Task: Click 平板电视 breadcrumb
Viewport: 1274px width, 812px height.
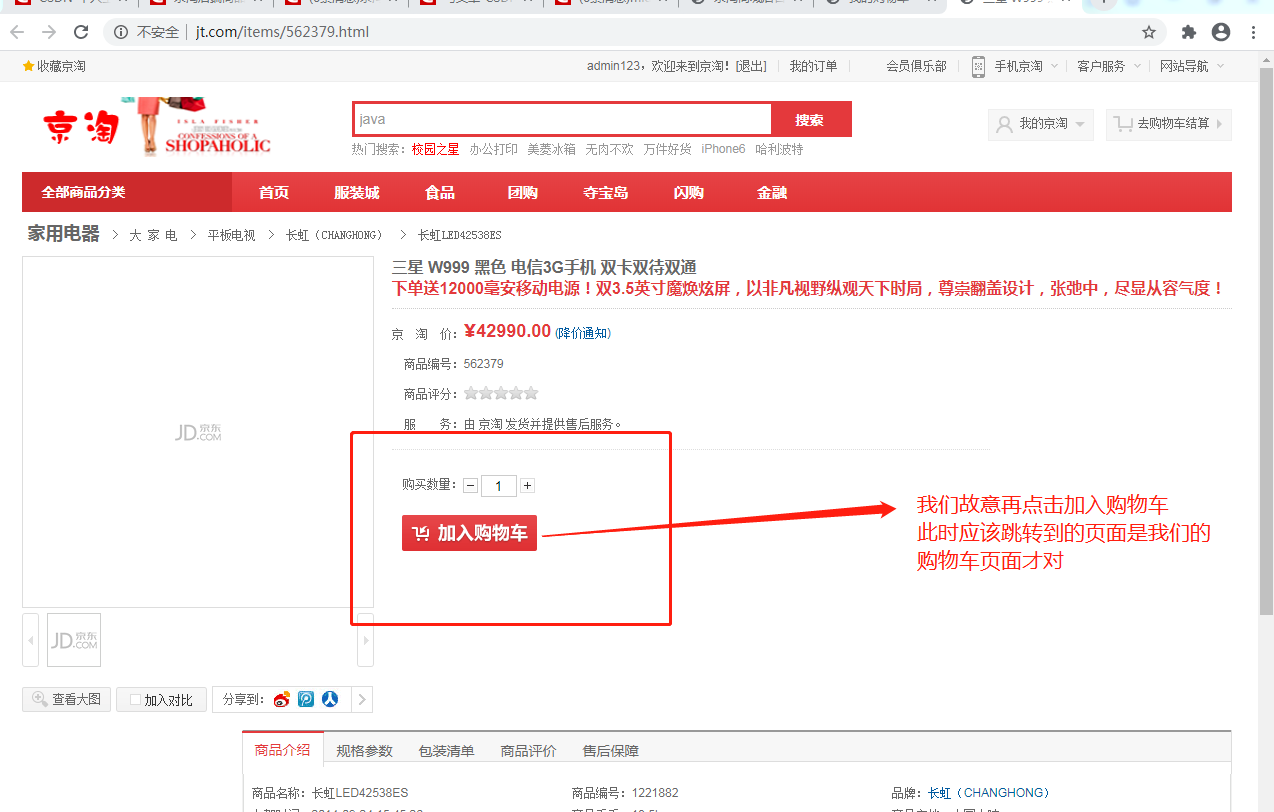Action: pyautogui.click(x=231, y=235)
